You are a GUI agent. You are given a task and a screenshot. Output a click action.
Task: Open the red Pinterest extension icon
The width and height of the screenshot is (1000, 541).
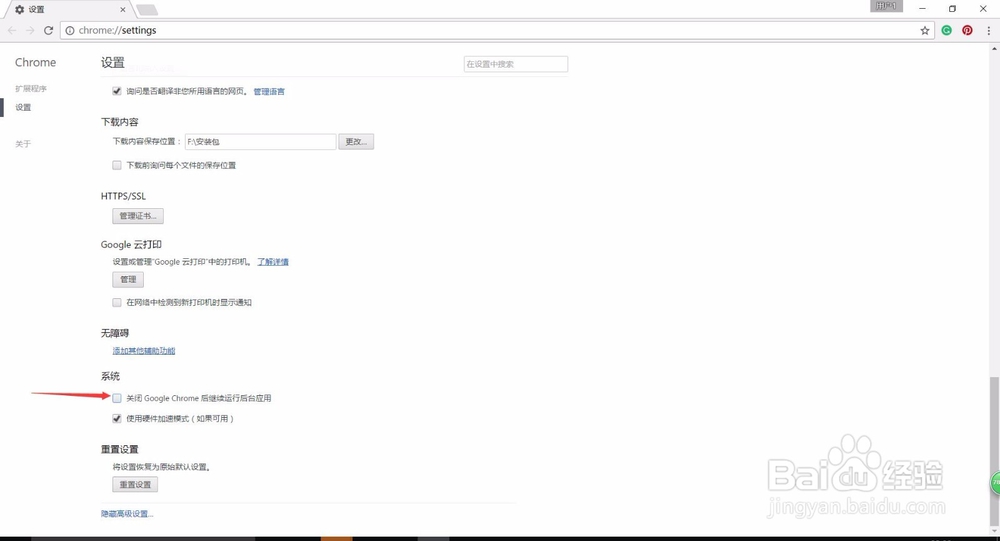pos(967,30)
